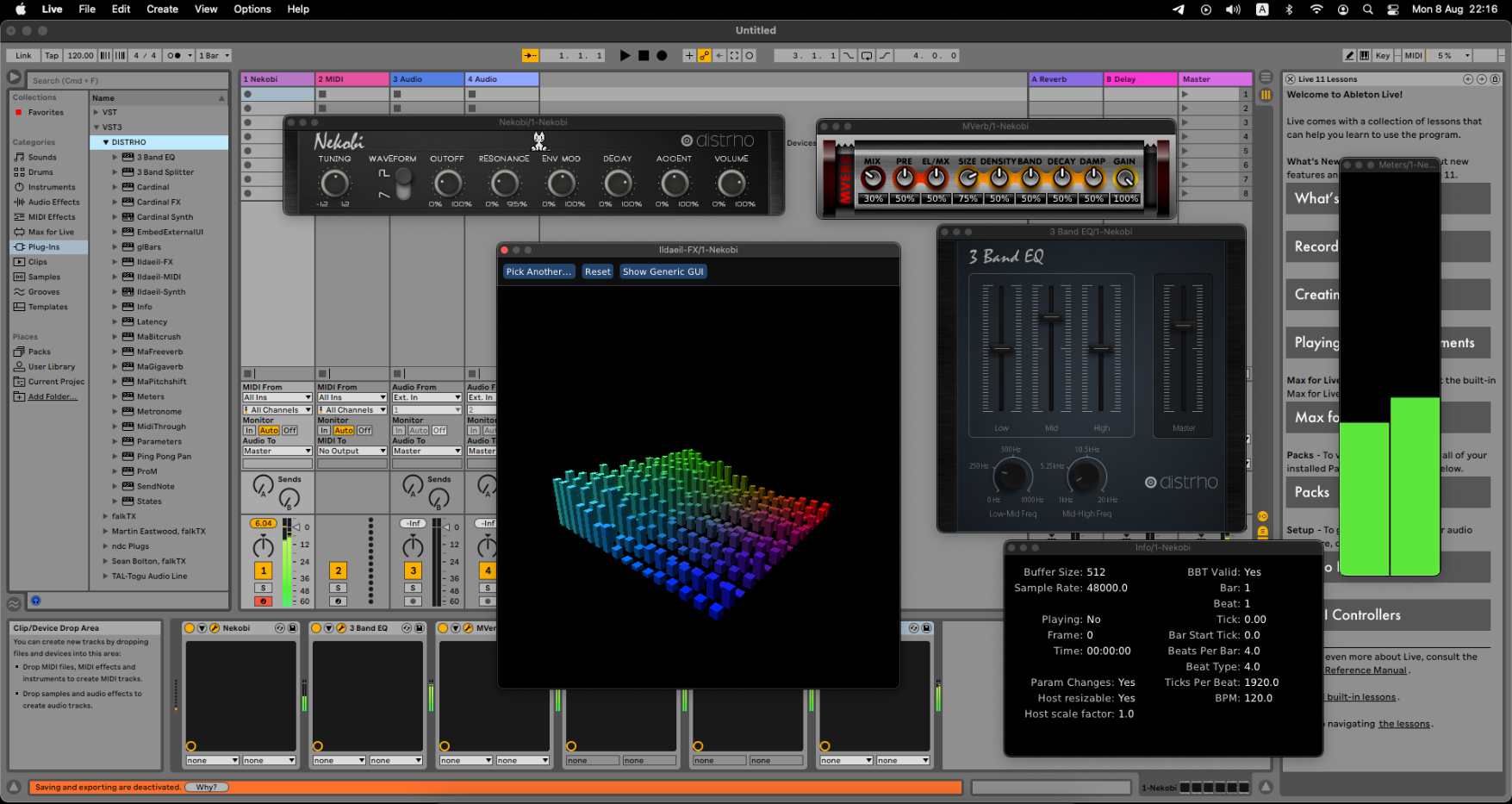
Task: Click the MIDI Arrangement Overdub plus icon
Action: pyautogui.click(x=688, y=55)
